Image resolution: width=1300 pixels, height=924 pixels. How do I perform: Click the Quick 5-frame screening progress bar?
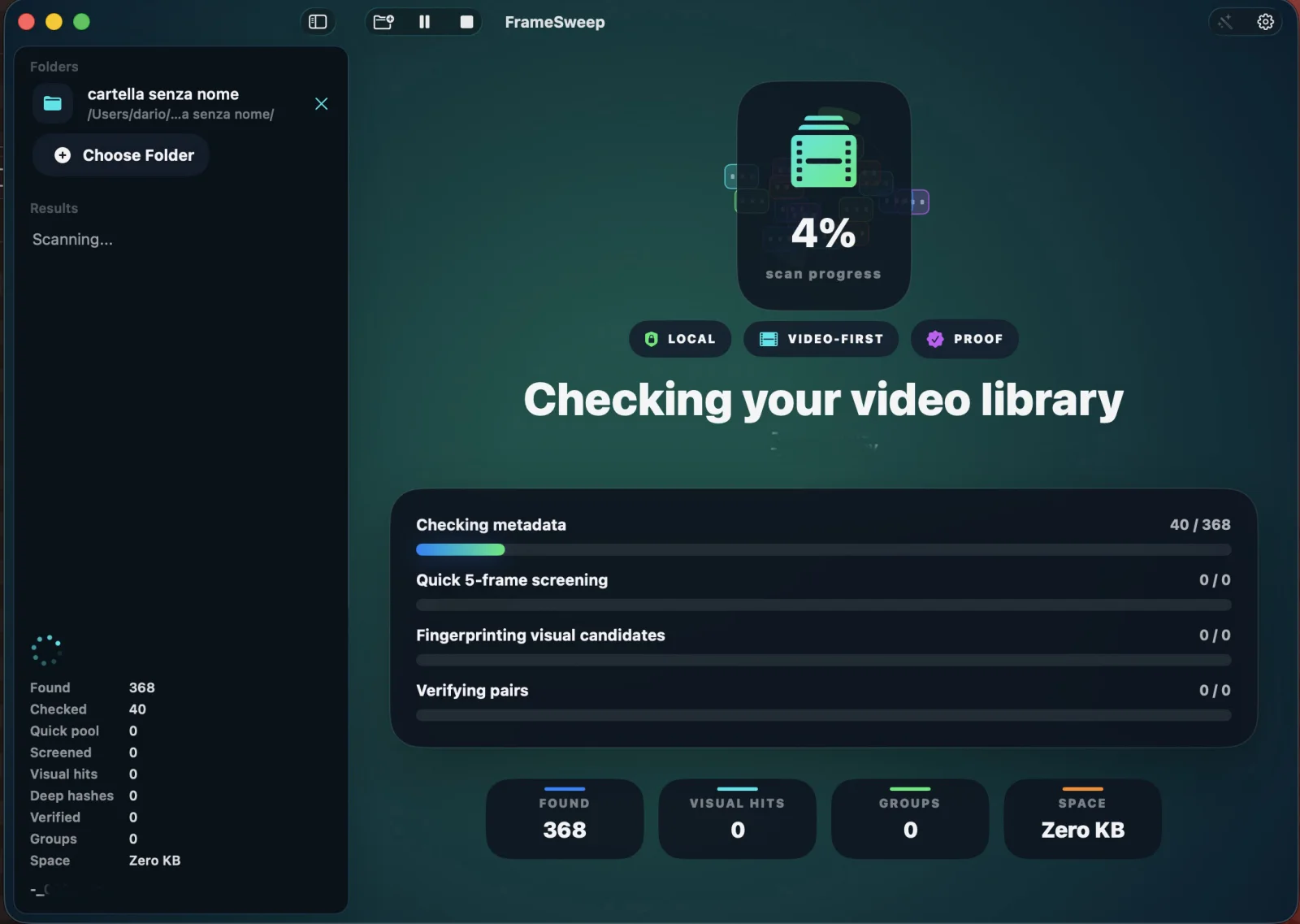823,605
